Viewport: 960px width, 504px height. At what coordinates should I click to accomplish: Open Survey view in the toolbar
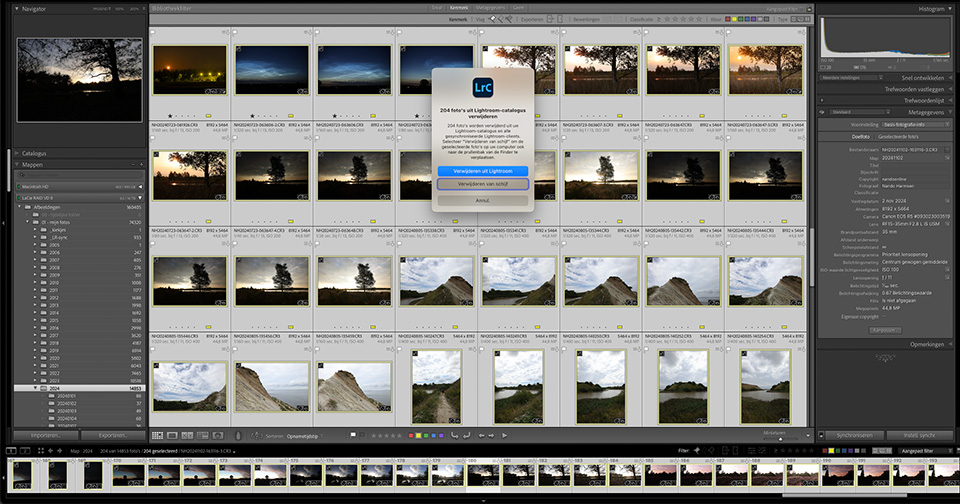pyautogui.click(x=202, y=435)
